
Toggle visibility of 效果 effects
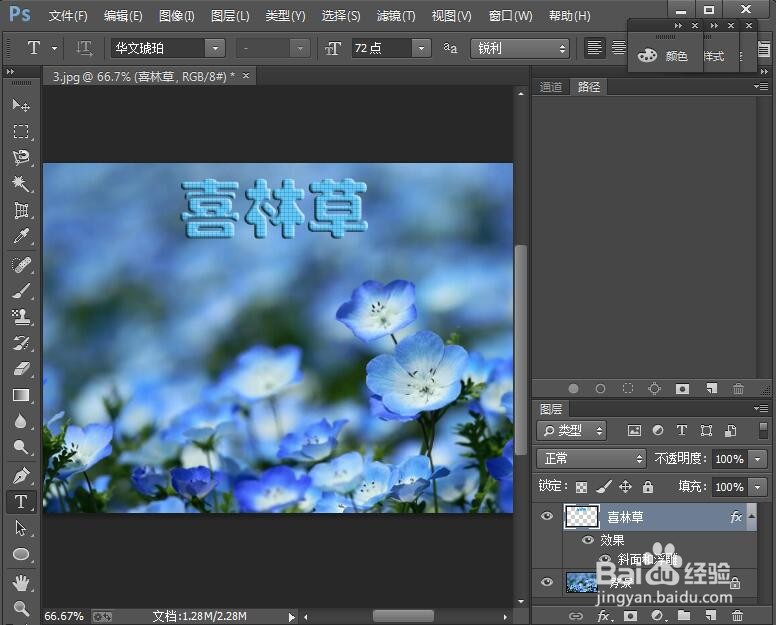[x=587, y=539]
